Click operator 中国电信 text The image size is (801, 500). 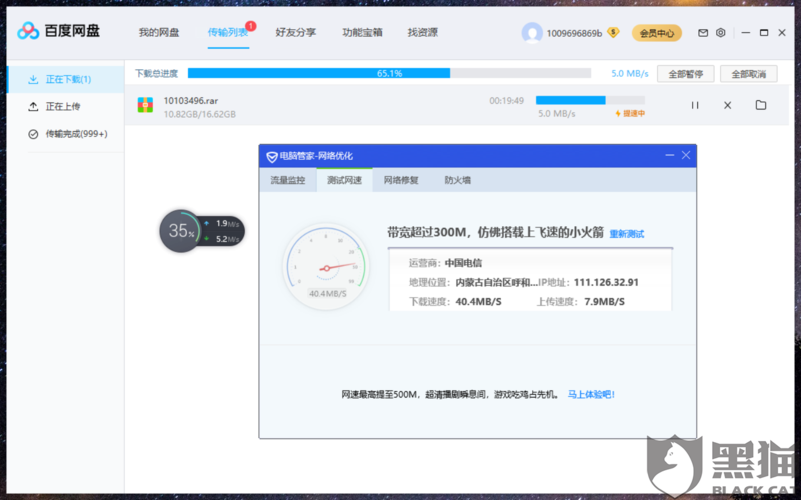coord(463,263)
